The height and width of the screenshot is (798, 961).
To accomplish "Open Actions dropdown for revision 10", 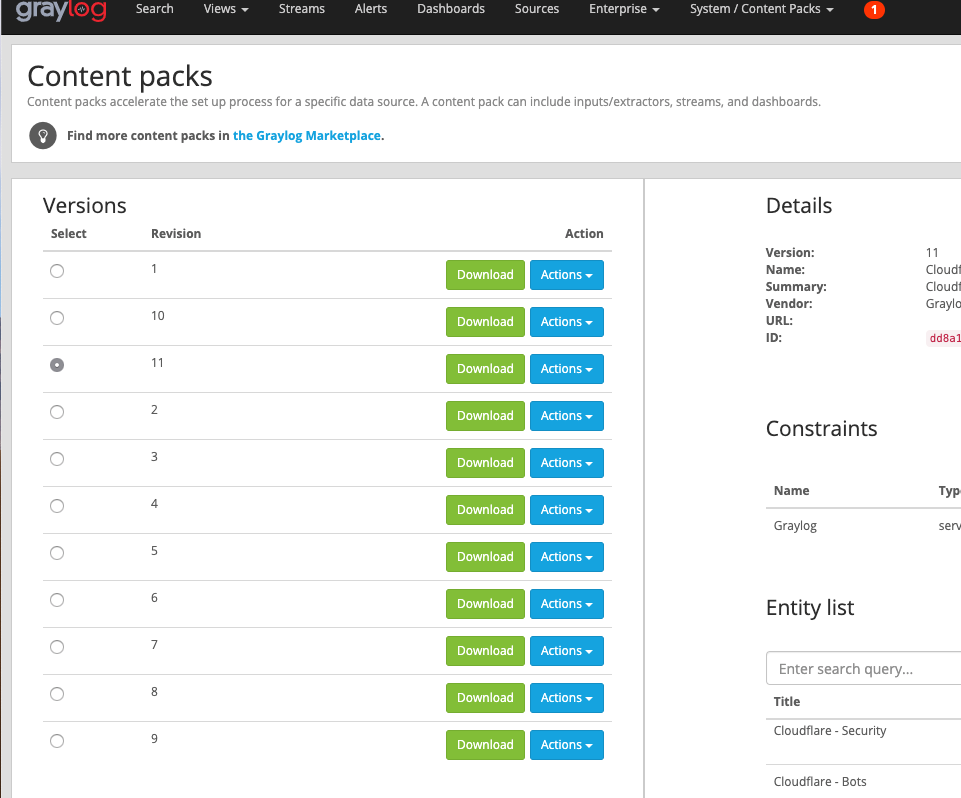I will pyautogui.click(x=566, y=322).
